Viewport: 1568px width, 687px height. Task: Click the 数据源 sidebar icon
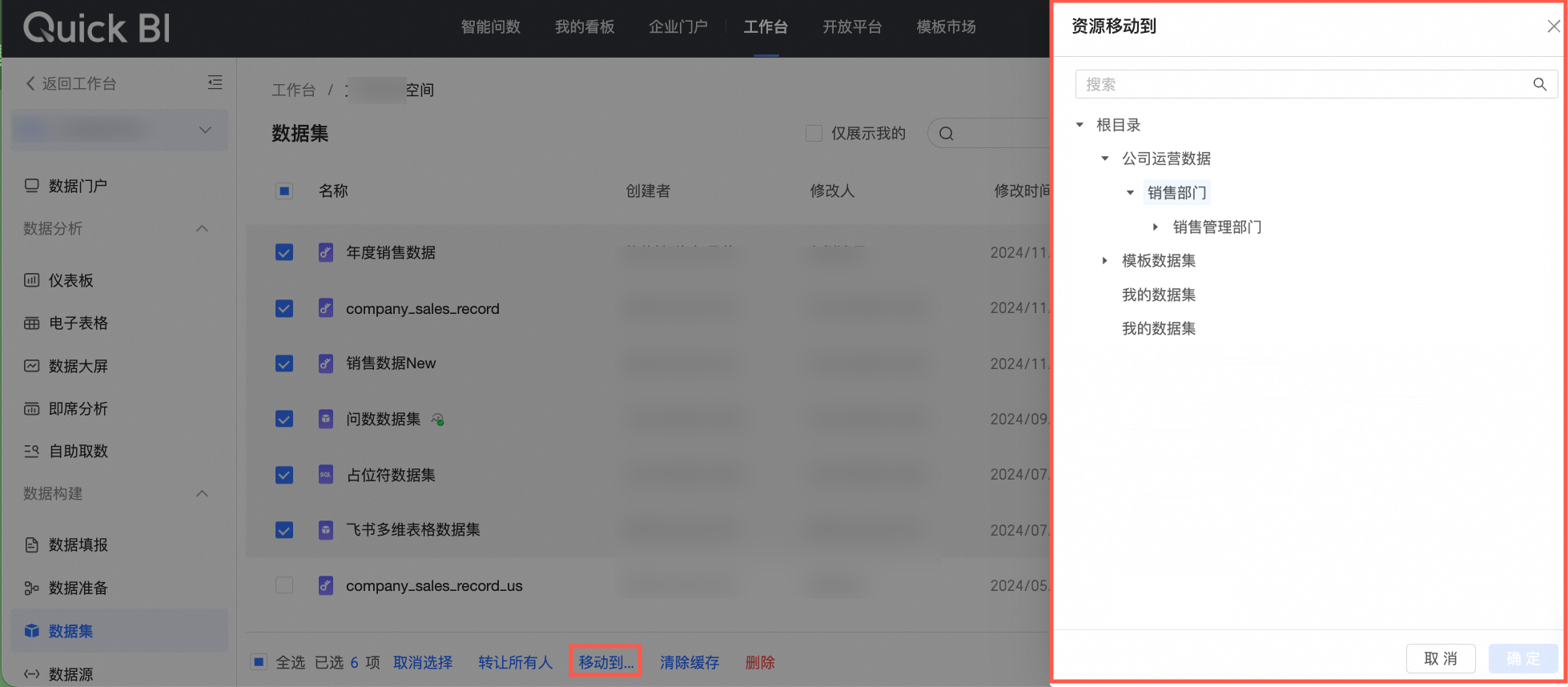click(x=31, y=674)
